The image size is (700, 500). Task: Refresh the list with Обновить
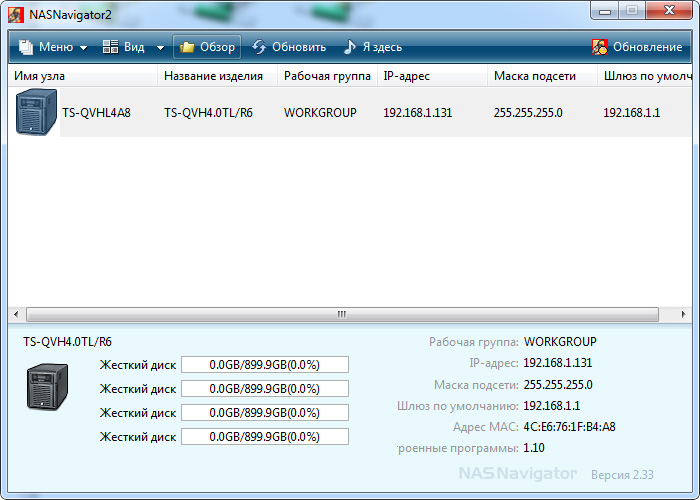coord(289,47)
